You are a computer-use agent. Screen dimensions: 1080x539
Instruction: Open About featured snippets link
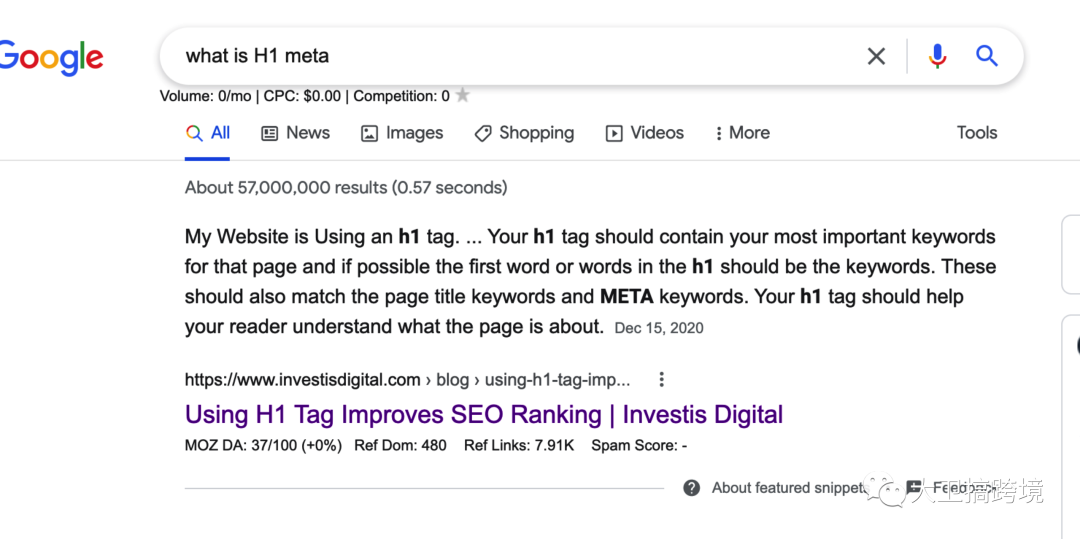787,488
